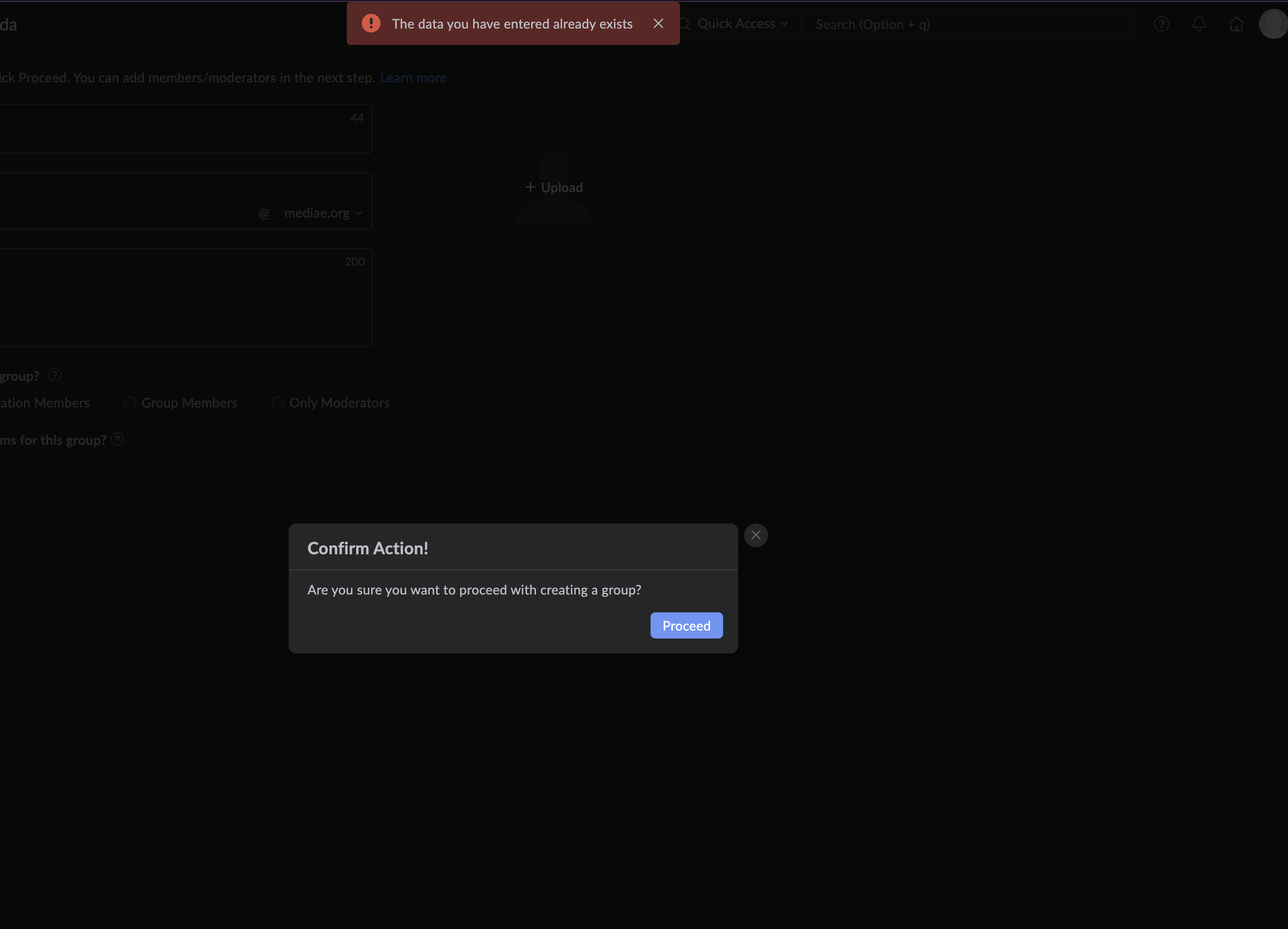Image resolution: width=1288 pixels, height=929 pixels.
Task: Close the Confirm Action dialog
Action: [755, 535]
